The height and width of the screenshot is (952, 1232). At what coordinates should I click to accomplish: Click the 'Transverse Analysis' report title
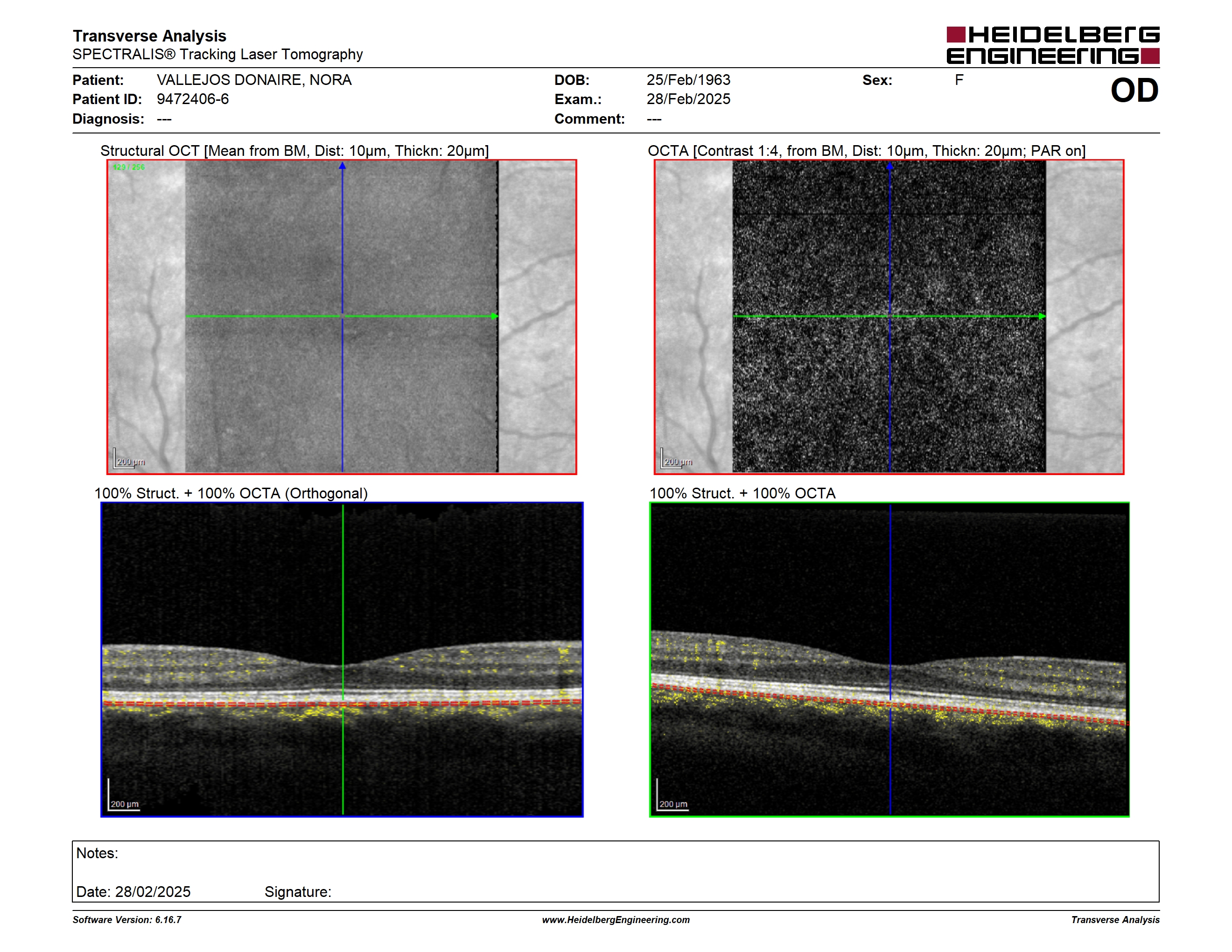point(149,36)
